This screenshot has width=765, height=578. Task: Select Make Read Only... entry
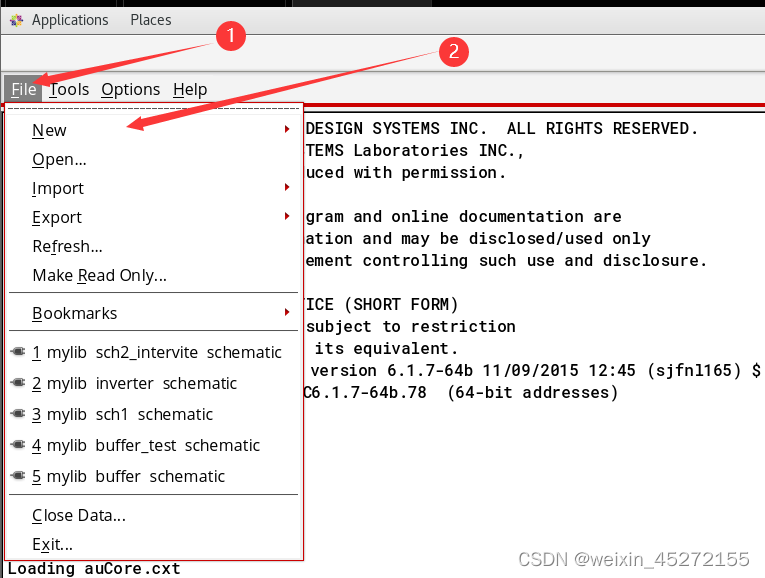(x=99, y=275)
